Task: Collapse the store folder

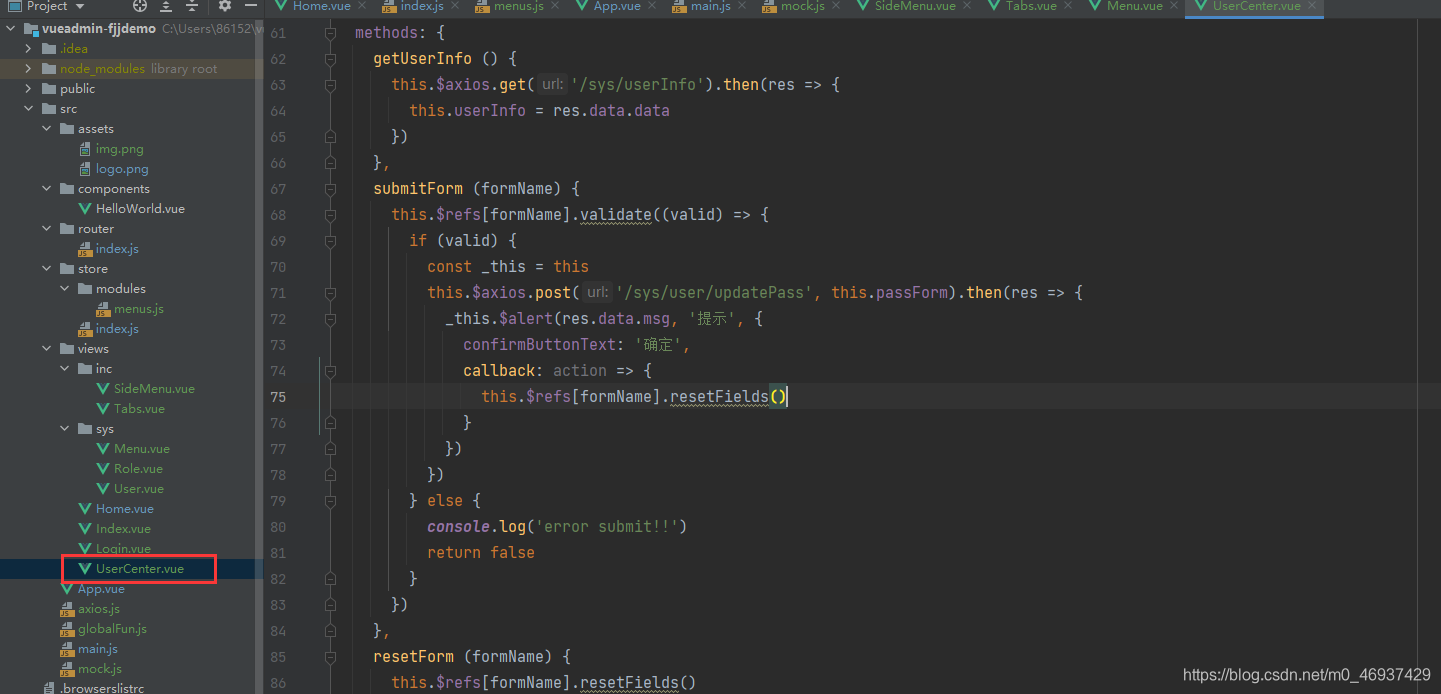Action: (47, 269)
